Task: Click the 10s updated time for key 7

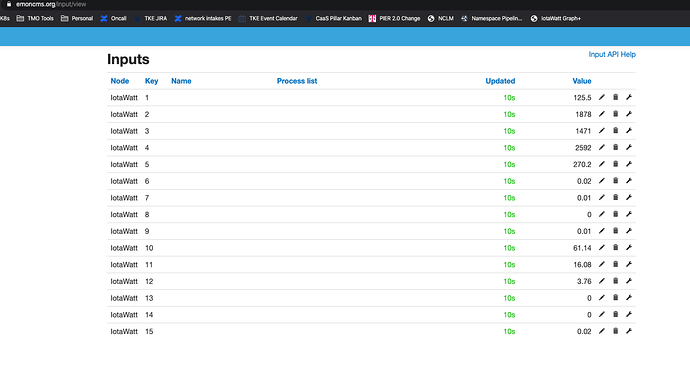Action: (x=509, y=198)
